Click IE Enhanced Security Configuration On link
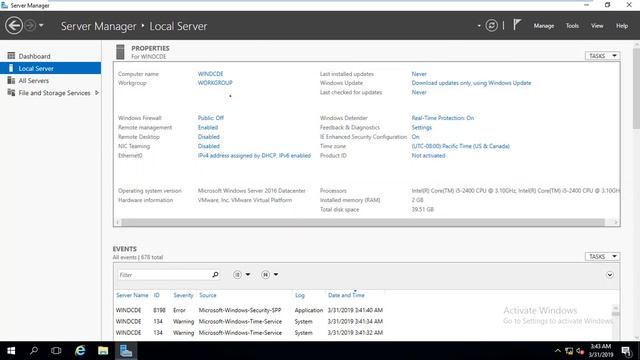The width and height of the screenshot is (640, 360). tap(416, 137)
